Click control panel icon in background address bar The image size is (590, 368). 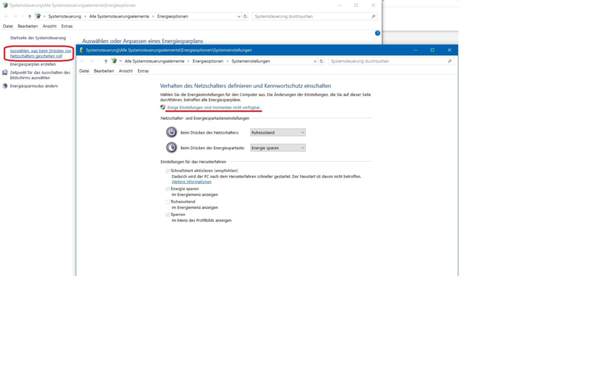[x=38, y=17]
